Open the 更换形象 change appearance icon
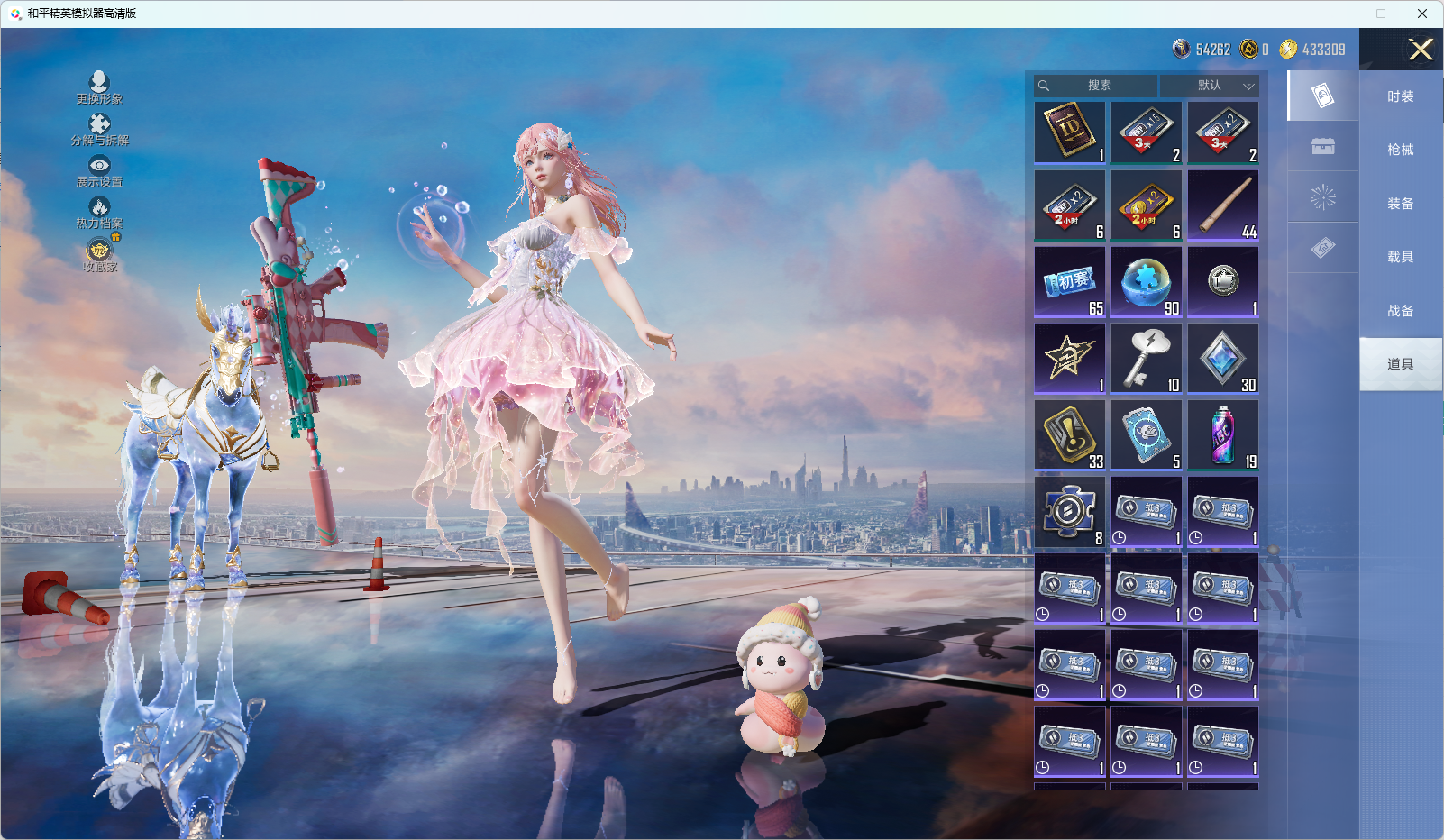Image resolution: width=1444 pixels, height=840 pixels. click(x=99, y=87)
